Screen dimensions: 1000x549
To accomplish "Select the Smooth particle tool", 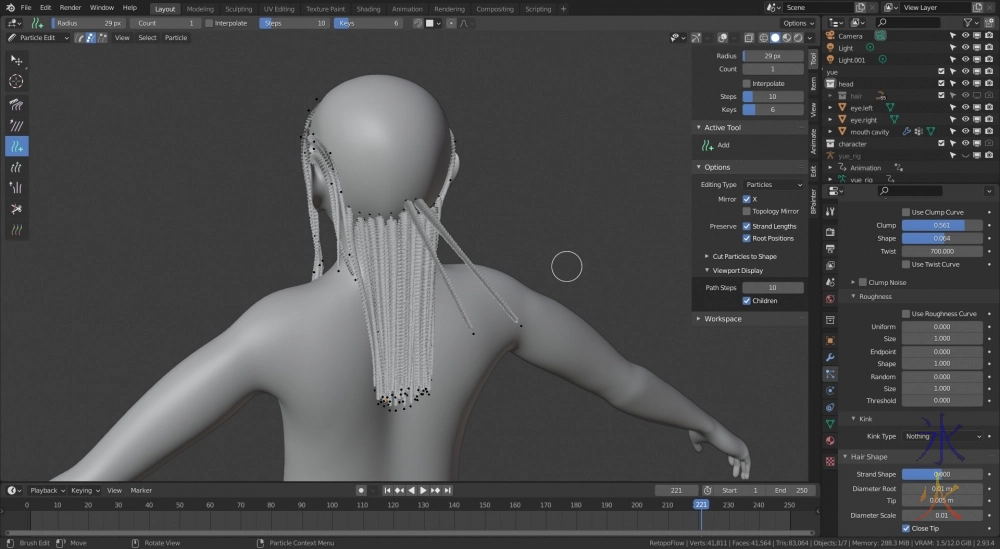I will pyautogui.click(x=16, y=126).
